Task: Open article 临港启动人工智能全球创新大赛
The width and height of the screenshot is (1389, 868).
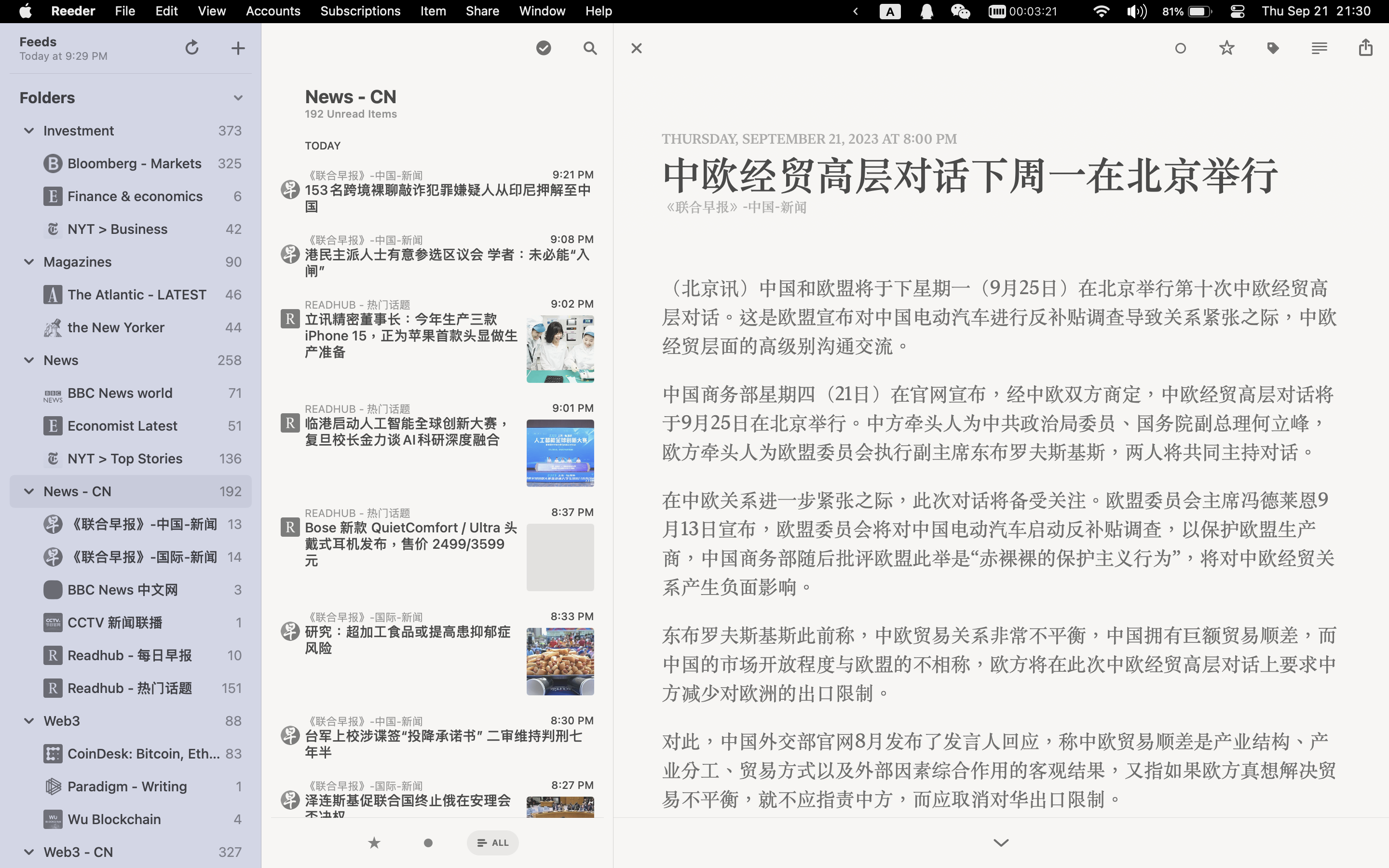Action: pos(437,447)
